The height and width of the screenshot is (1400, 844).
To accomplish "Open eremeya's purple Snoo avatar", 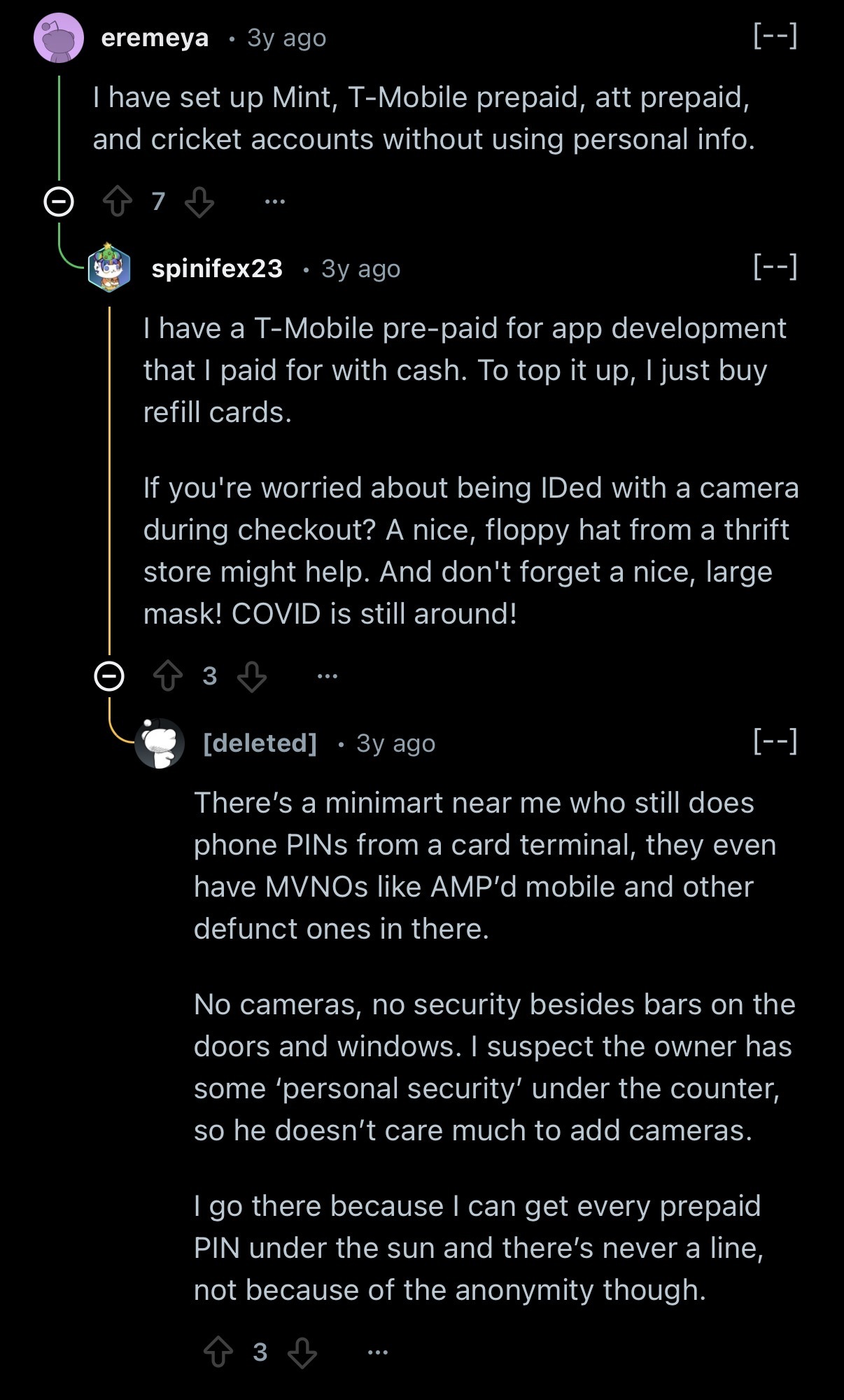I will tap(59, 36).
